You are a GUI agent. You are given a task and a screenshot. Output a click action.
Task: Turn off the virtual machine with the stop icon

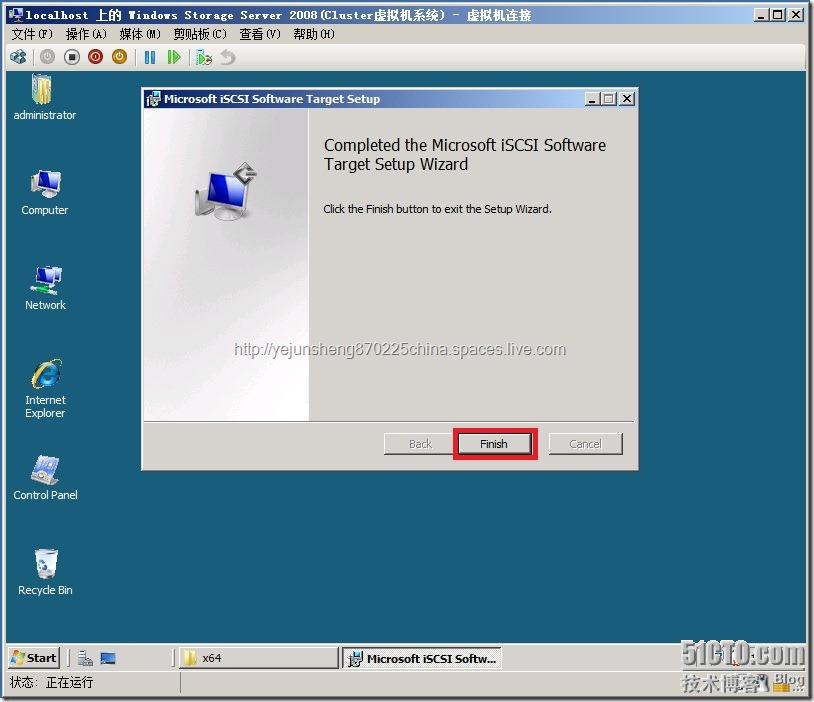(72, 57)
